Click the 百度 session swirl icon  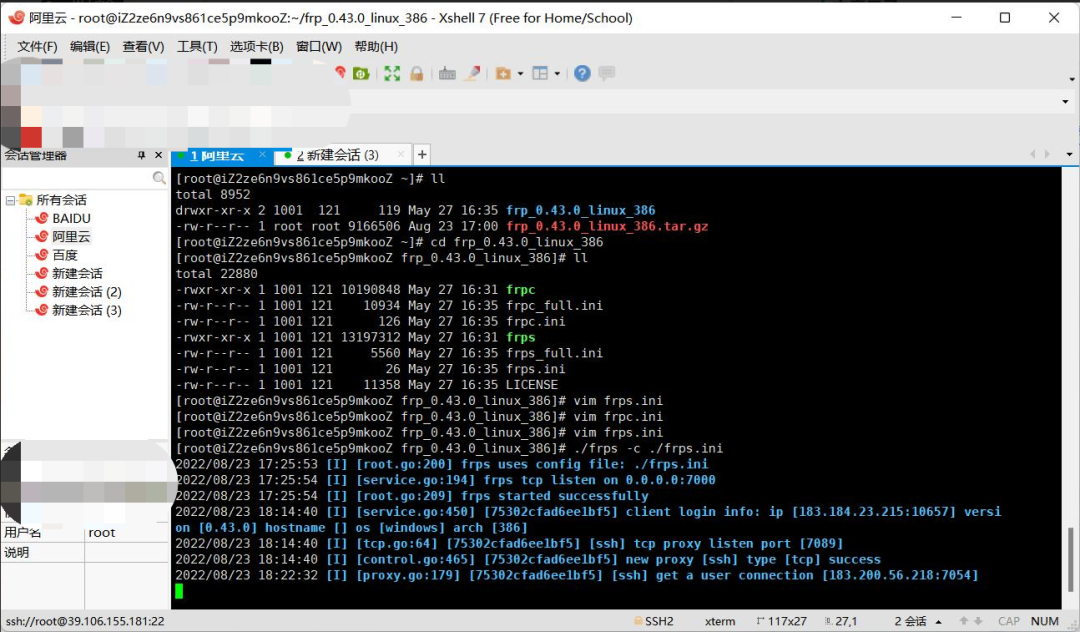(x=41, y=255)
